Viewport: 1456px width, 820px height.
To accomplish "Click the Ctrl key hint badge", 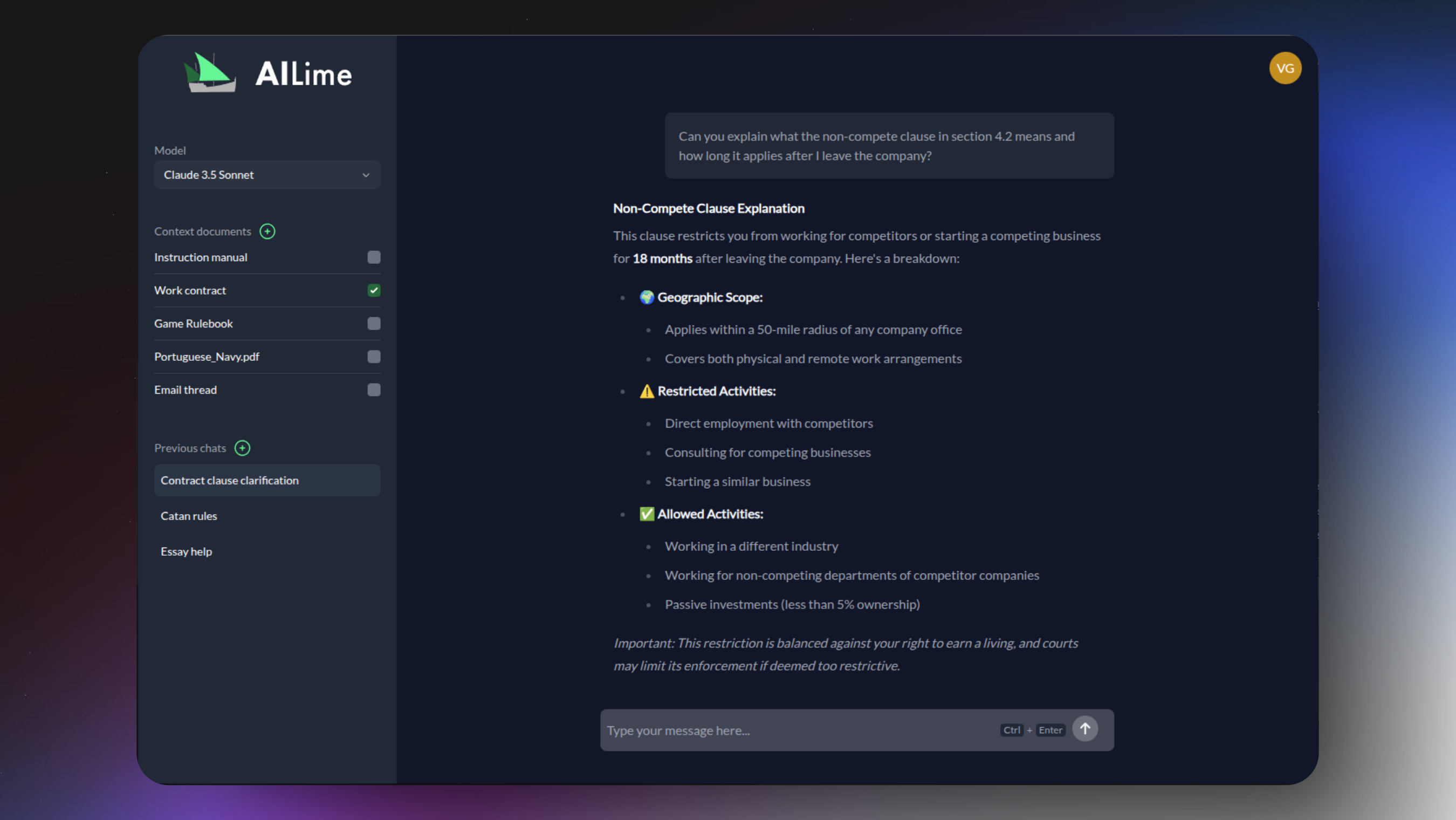I will pyautogui.click(x=1011, y=730).
